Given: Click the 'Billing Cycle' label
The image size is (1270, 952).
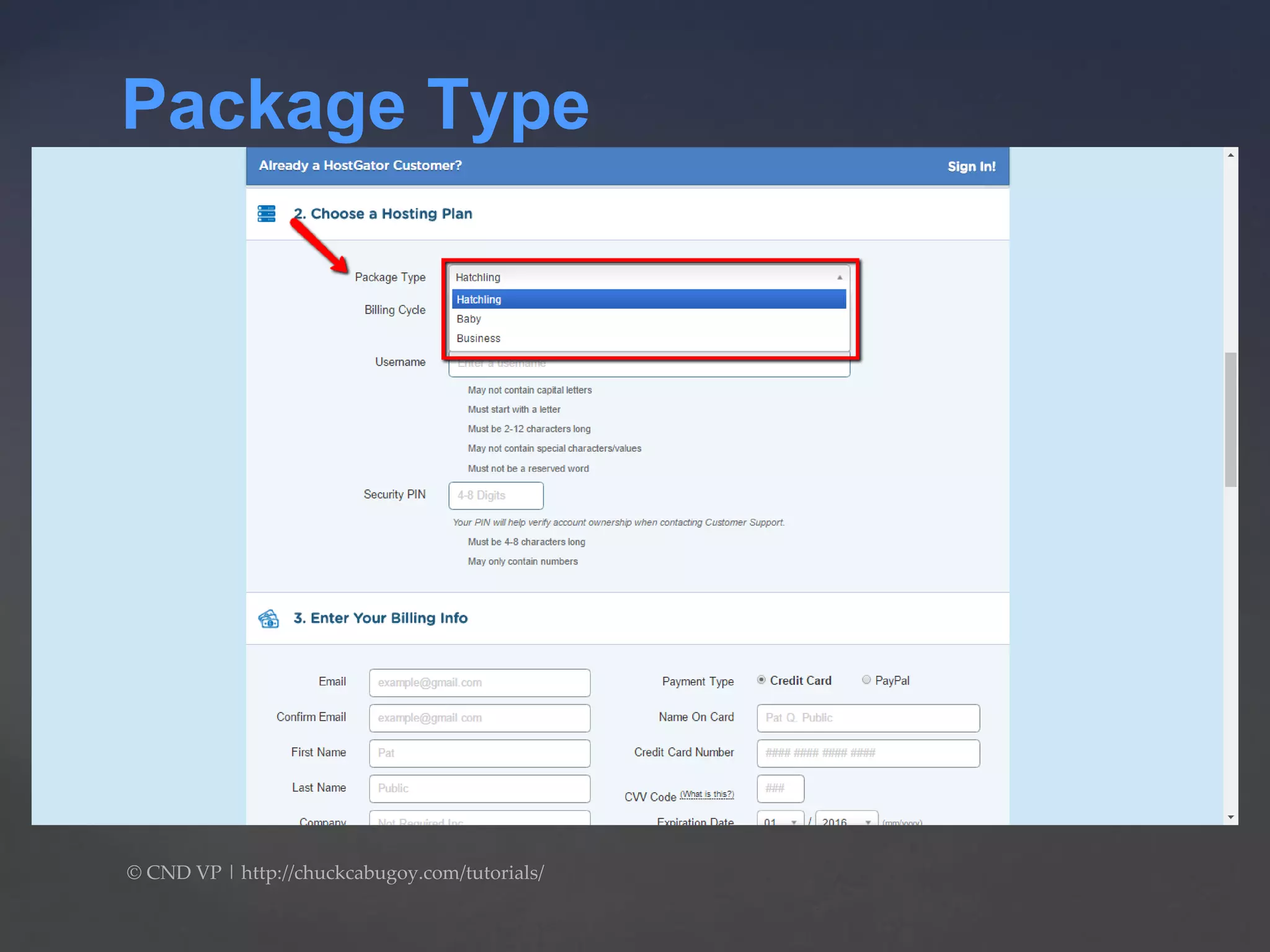Looking at the screenshot, I should 395,310.
